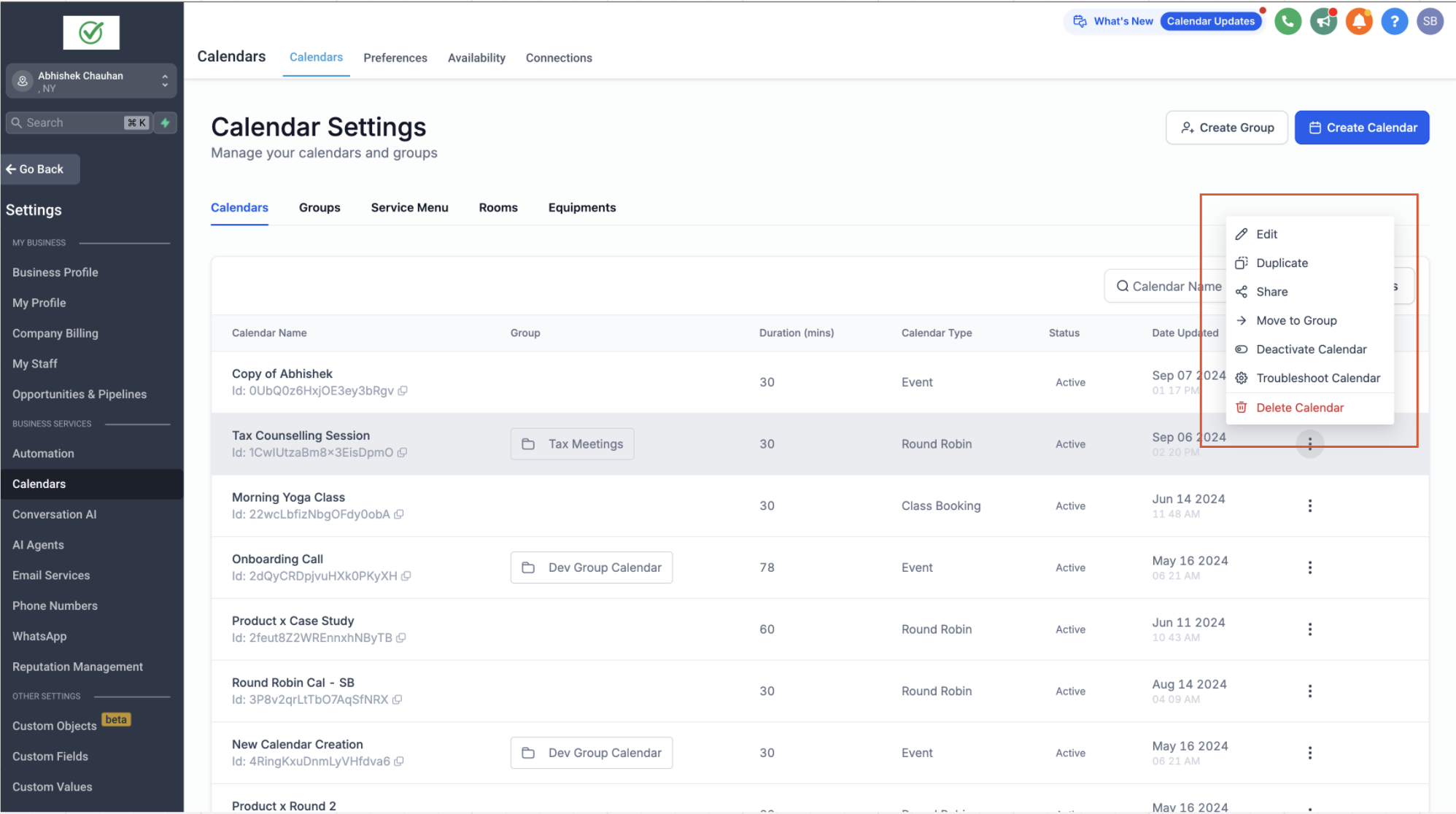Open Onboarding Call row actions menu
Screen dimensions: 1456x814
(1309, 567)
